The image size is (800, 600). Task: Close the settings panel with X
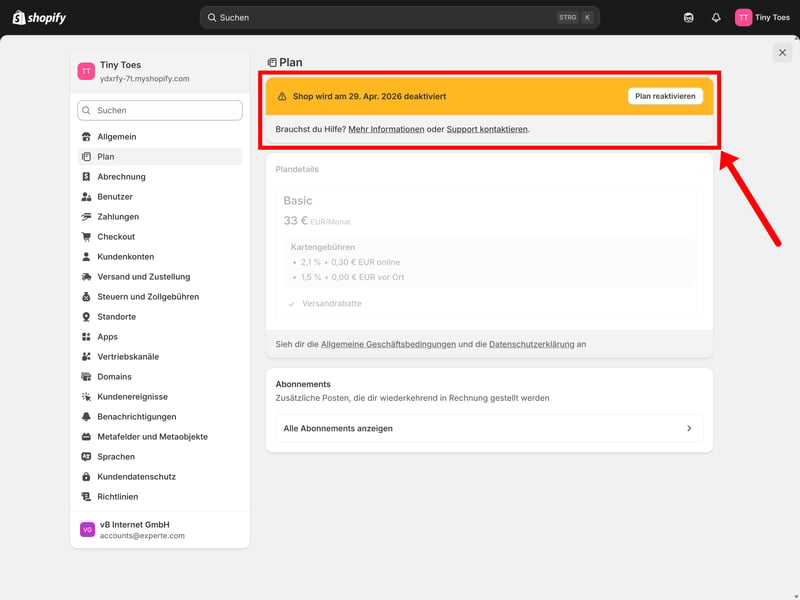point(782,53)
